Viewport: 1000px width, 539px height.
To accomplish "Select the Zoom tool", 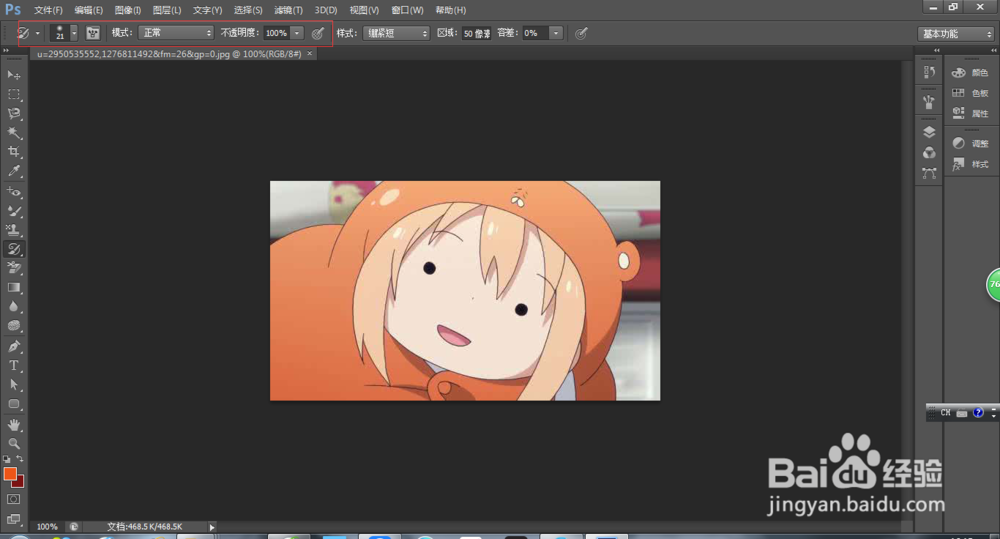I will point(13,443).
